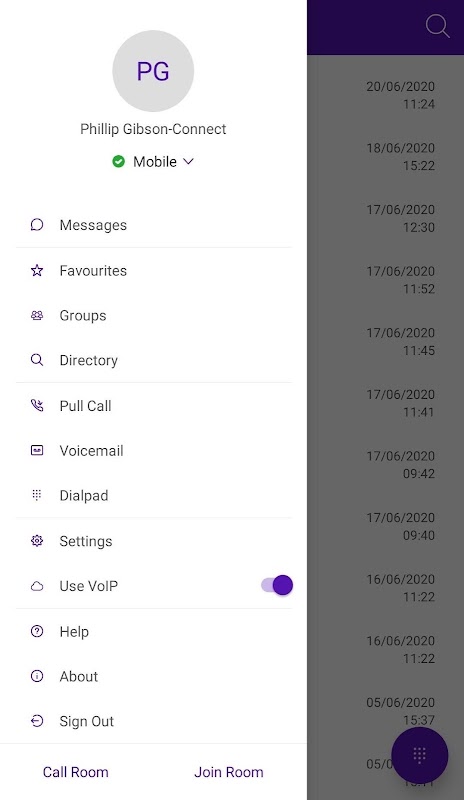
Task: Select the Groups people icon
Action: [x=37, y=315]
